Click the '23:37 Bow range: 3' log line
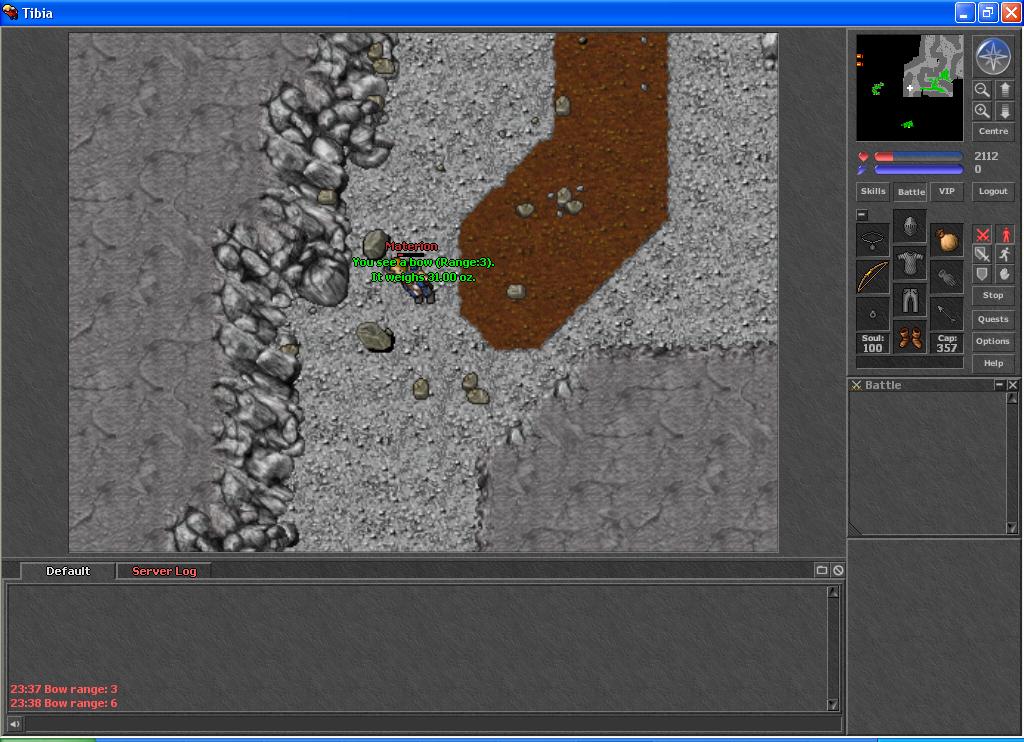Image resolution: width=1024 pixels, height=742 pixels. (63, 688)
